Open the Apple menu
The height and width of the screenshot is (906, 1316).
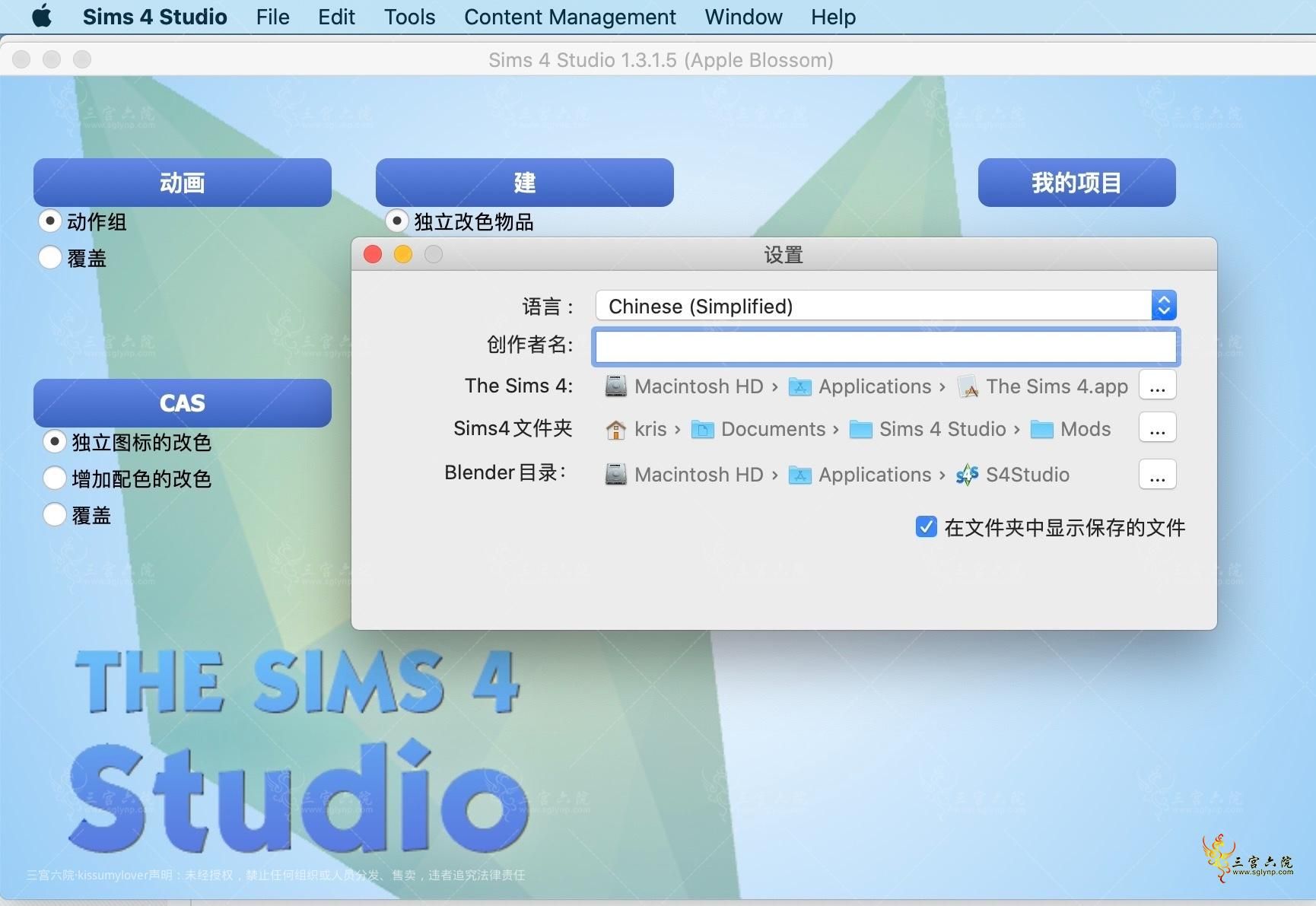42,16
